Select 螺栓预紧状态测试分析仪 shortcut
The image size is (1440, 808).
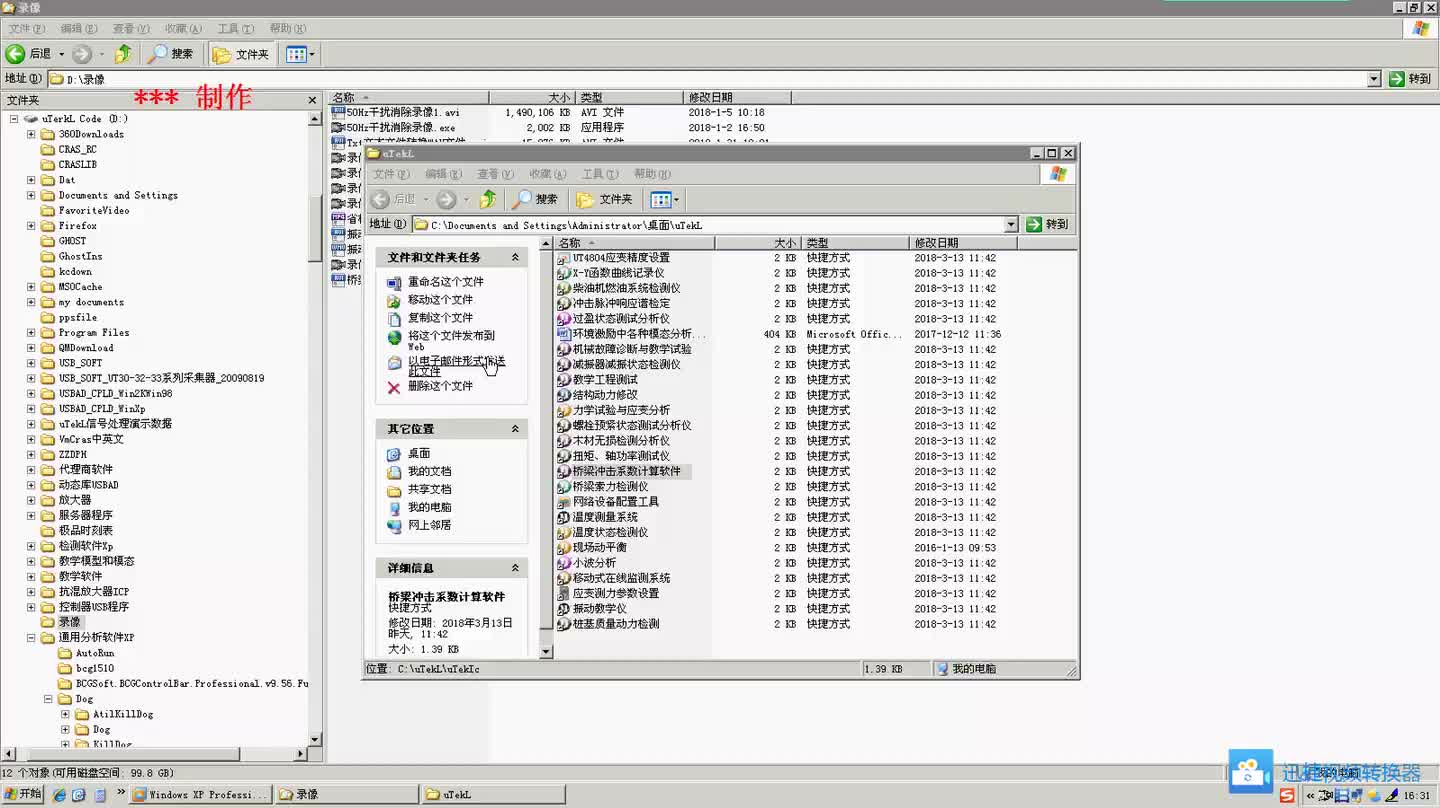click(x=624, y=425)
